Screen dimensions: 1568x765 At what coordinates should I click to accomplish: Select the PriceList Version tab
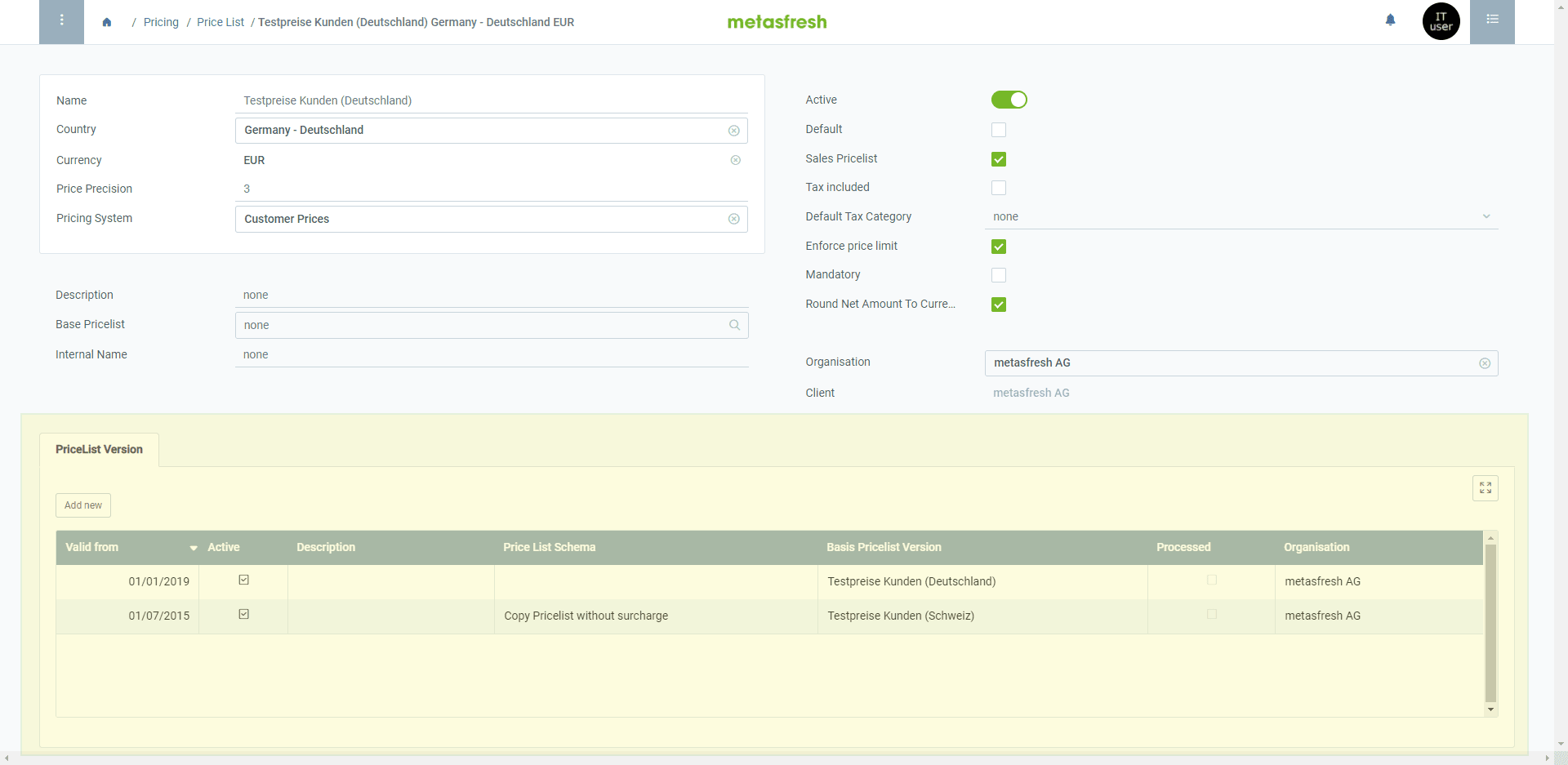pos(99,450)
